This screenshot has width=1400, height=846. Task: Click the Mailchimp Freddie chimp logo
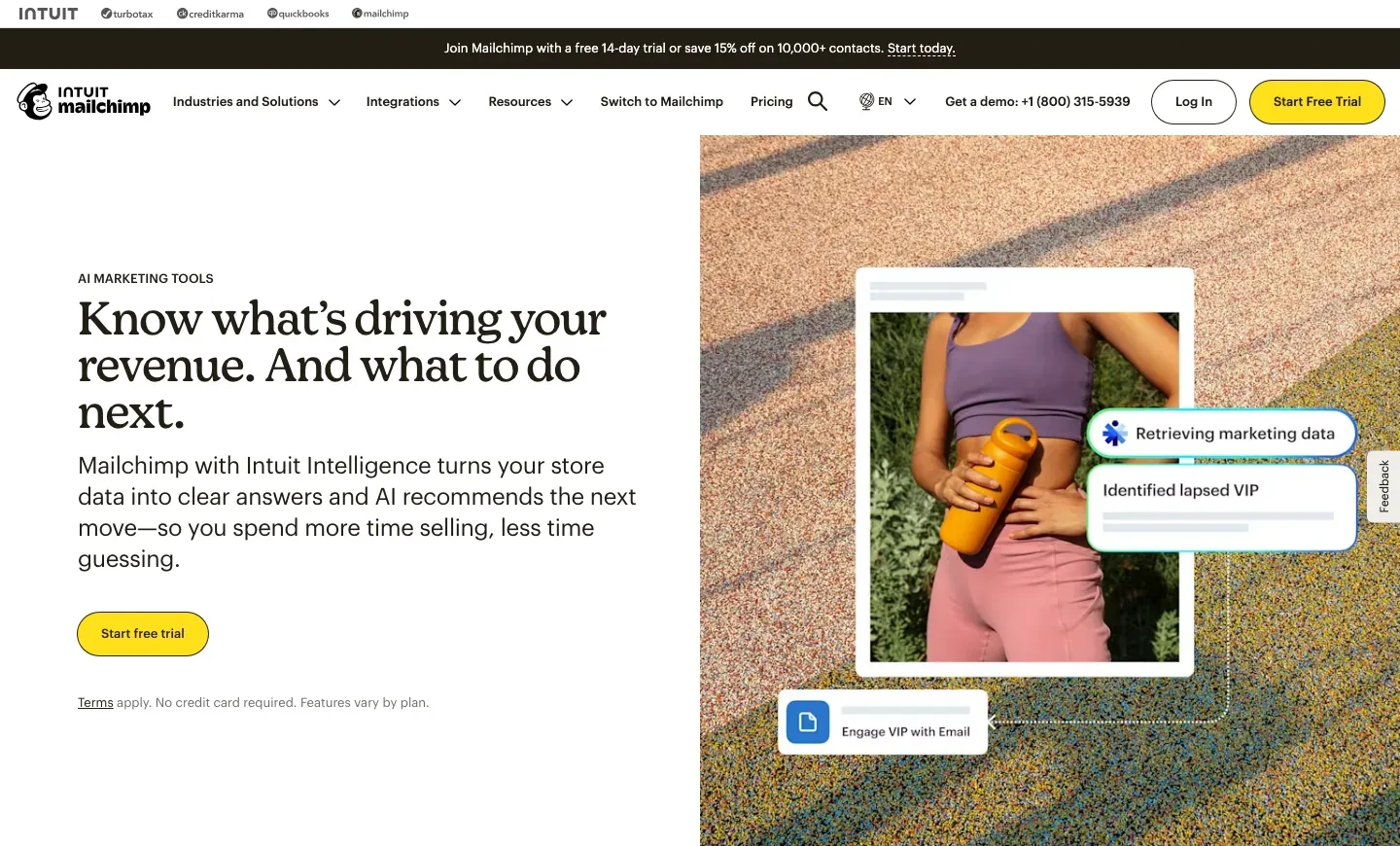[x=35, y=101]
